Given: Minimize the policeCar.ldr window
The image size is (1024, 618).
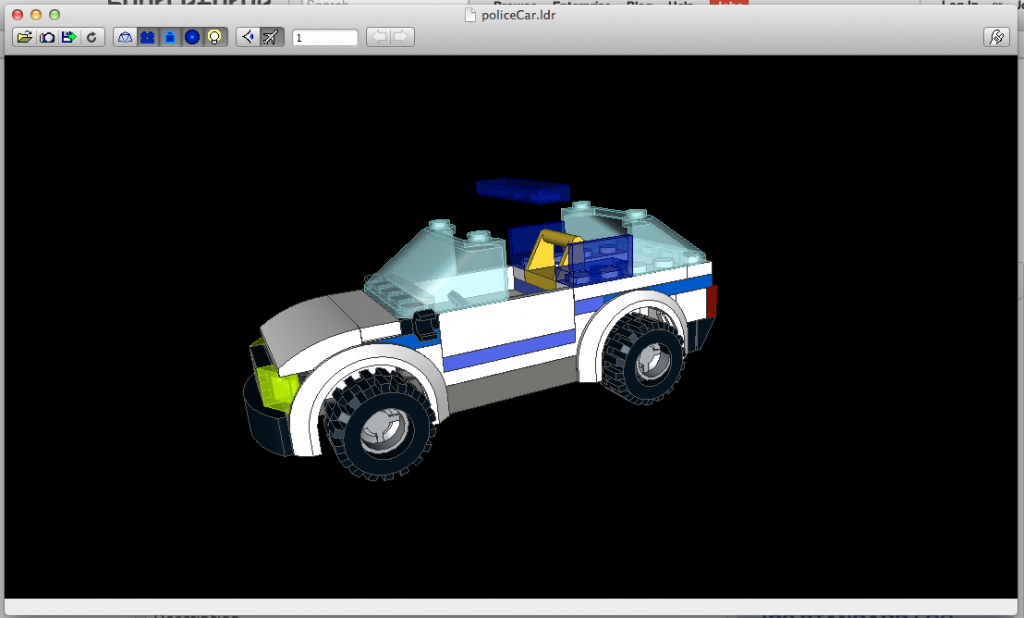Looking at the screenshot, I should tap(36, 14).
